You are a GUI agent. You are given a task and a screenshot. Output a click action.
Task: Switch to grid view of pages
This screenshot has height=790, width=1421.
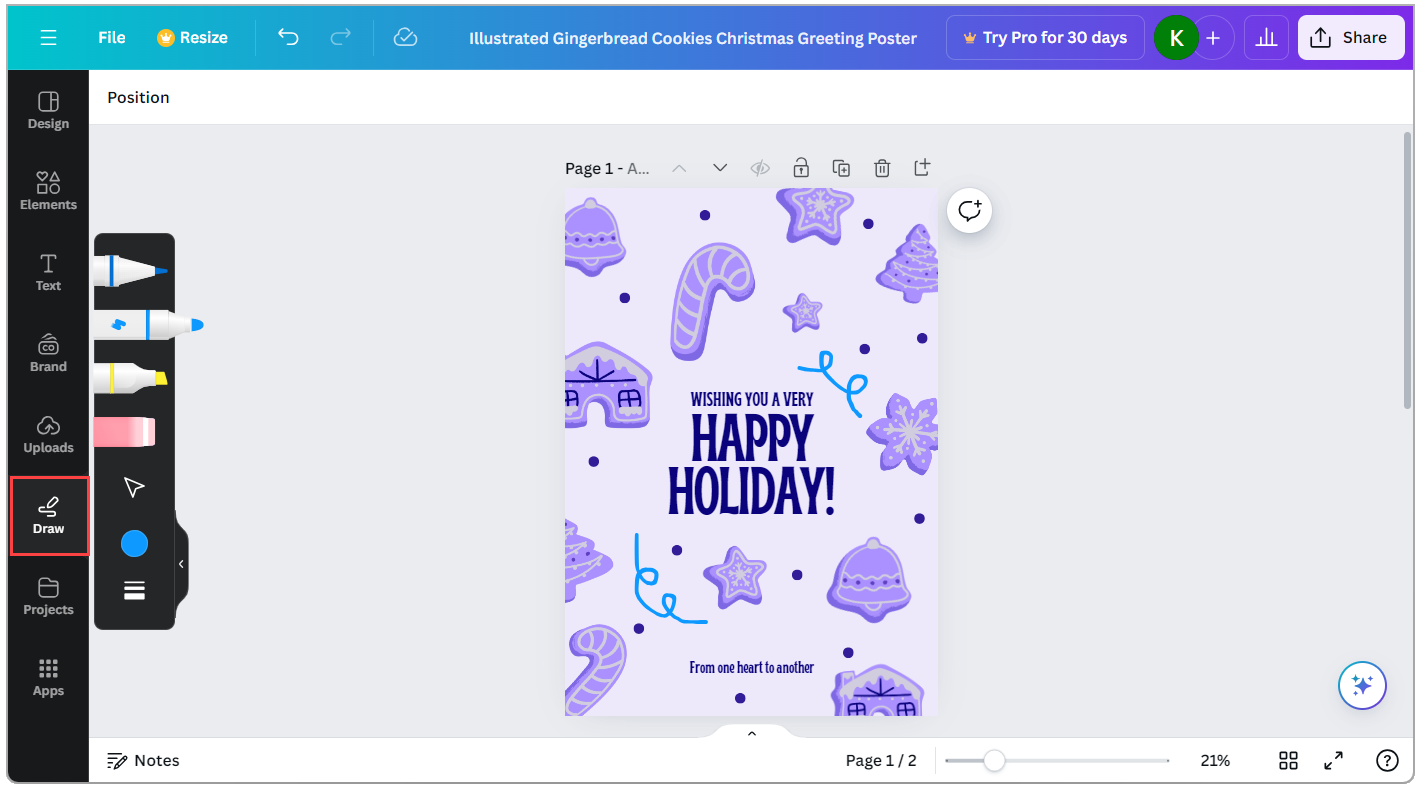coord(1288,760)
